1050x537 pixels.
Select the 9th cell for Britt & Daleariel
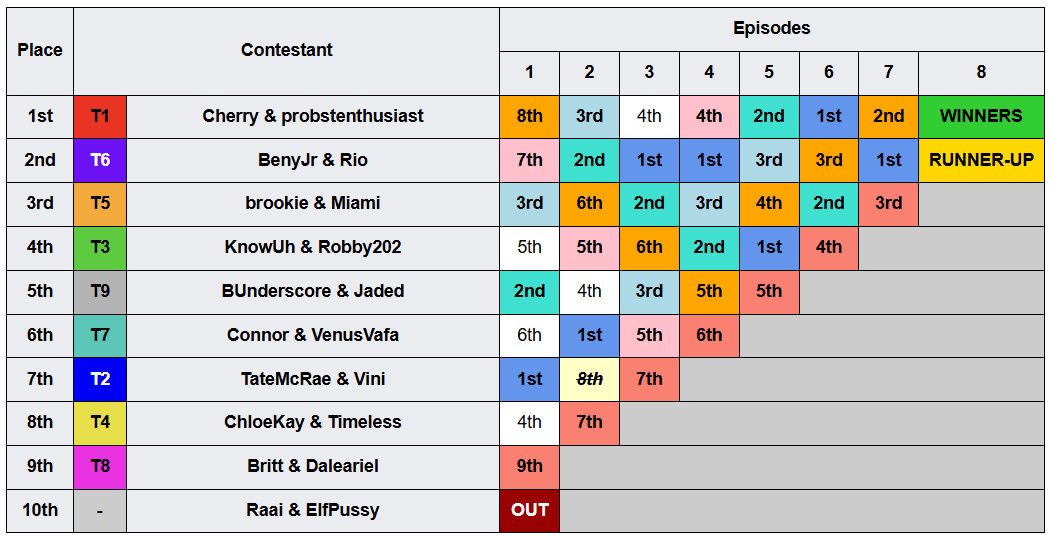click(x=529, y=466)
